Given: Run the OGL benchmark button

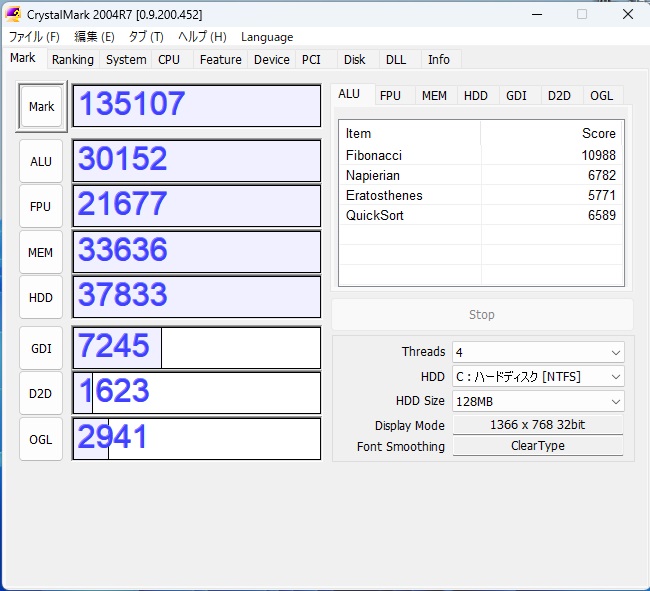Looking at the screenshot, I should pos(41,439).
